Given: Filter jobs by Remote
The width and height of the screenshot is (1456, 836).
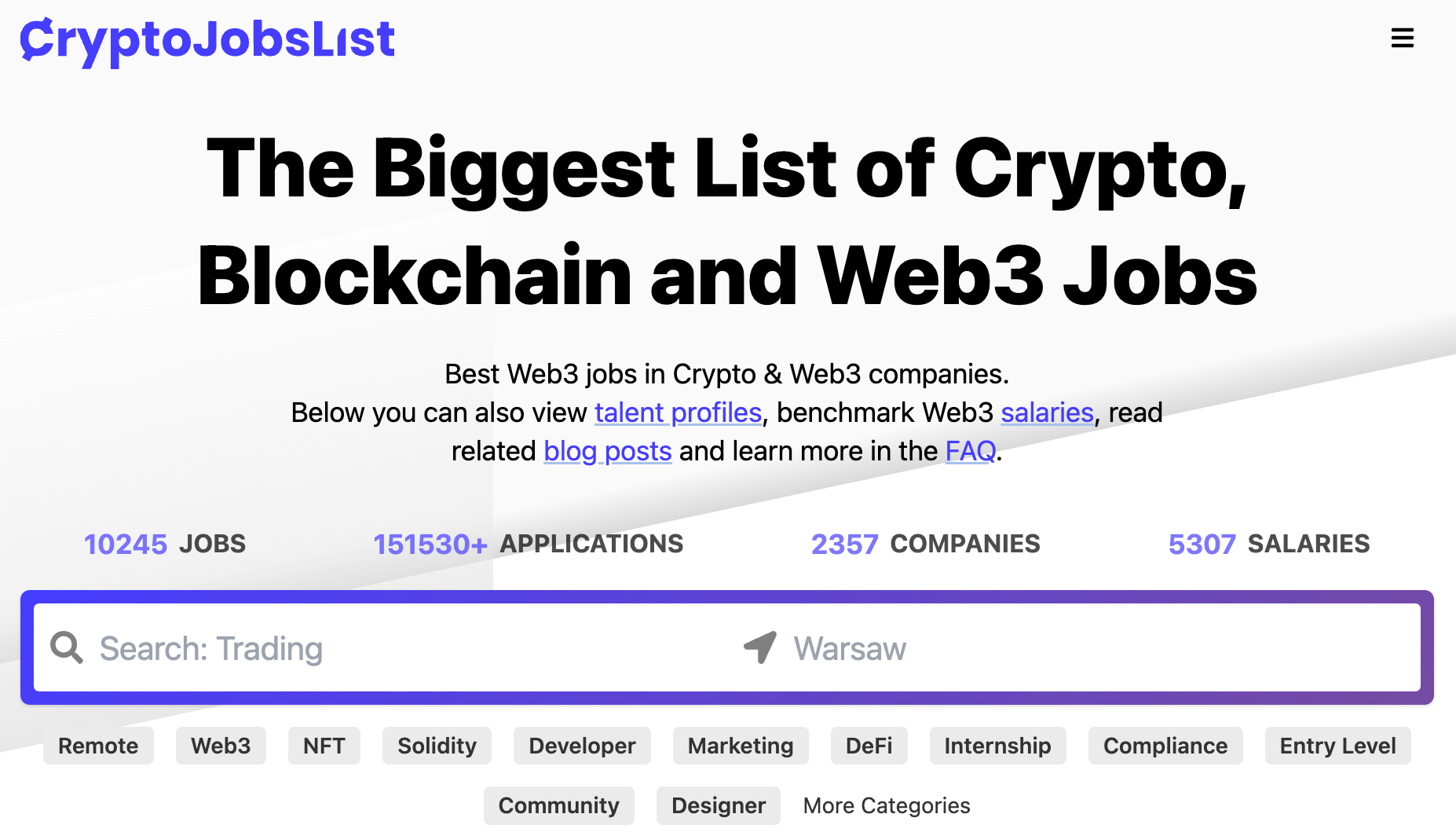Looking at the screenshot, I should pos(98,746).
